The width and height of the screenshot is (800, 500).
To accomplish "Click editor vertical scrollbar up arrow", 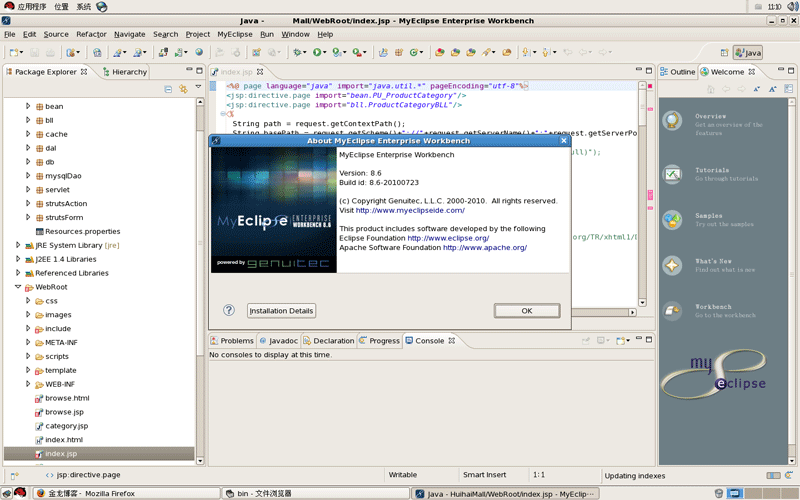I will (642, 85).
